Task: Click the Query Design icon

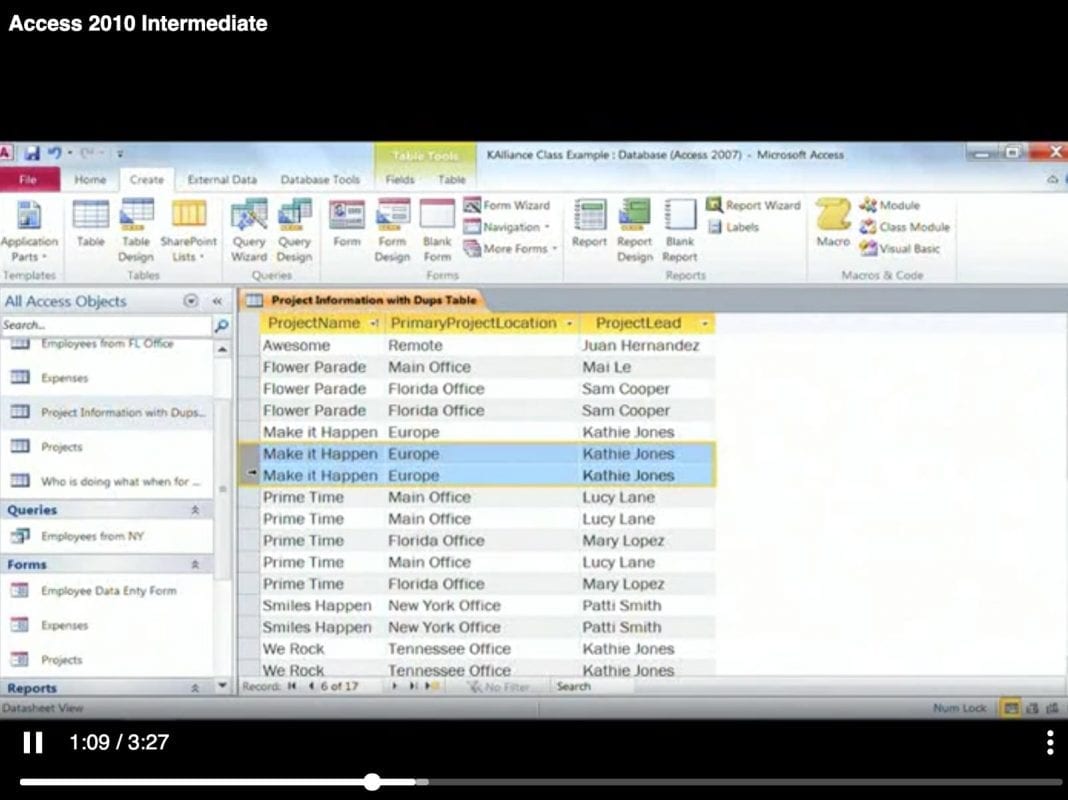Action: (294, 232)
